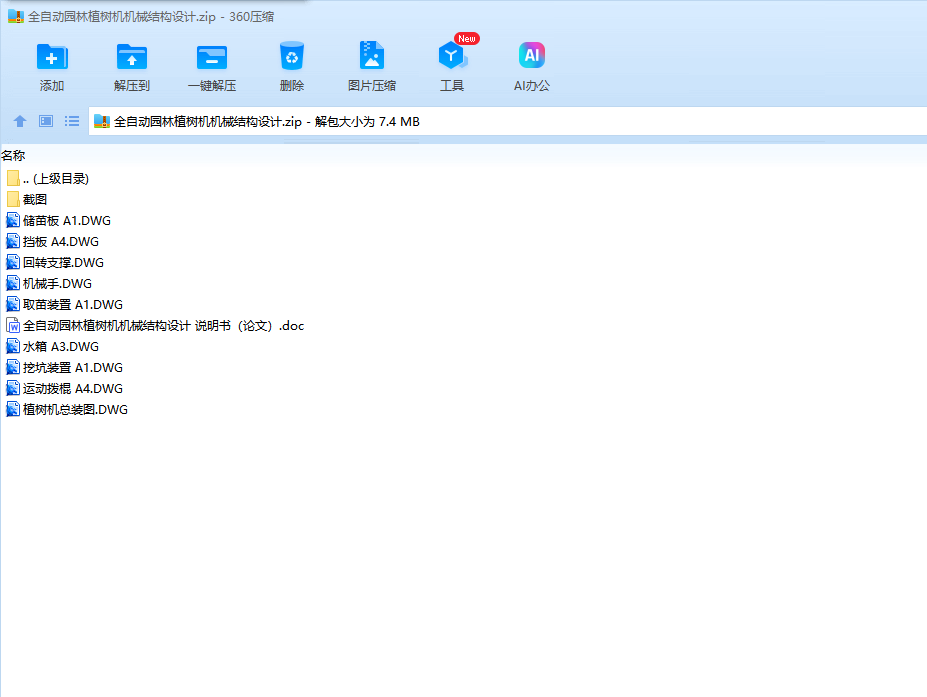927x697 pixels.
Task: Select file 挖坑装置 A1.DWG
Action: tap(64, 368)
